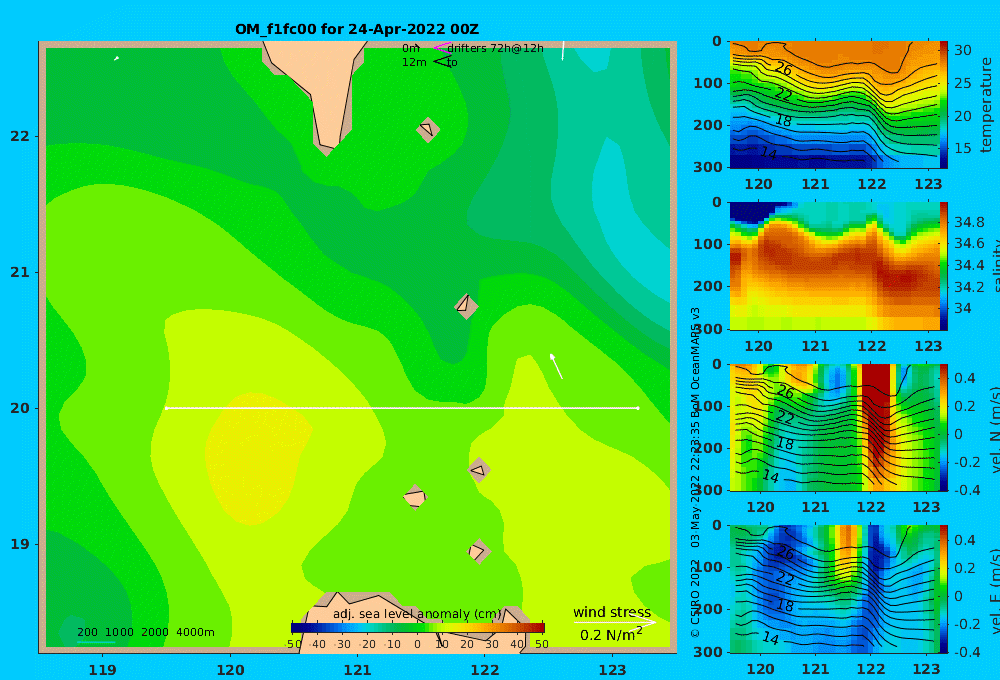Click latitude tick 20 on main map

point(20,408)
